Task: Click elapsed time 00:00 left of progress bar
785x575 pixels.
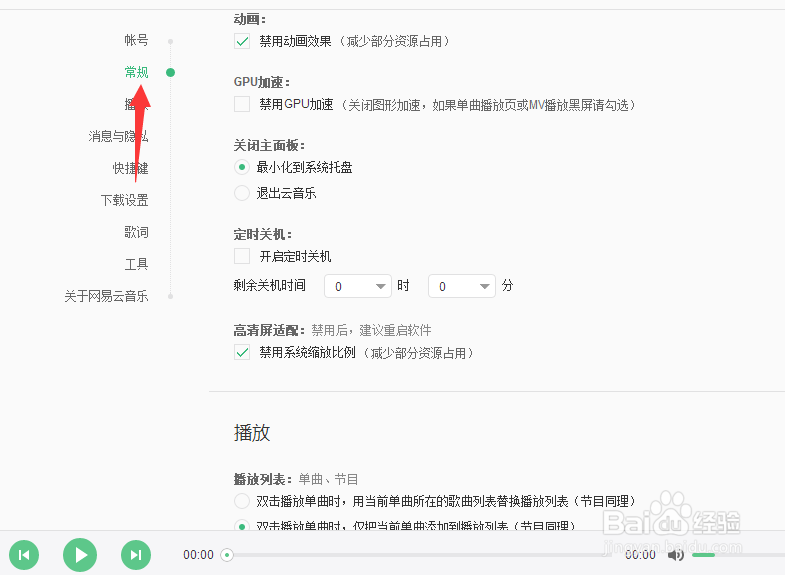Action: point(198,554)
